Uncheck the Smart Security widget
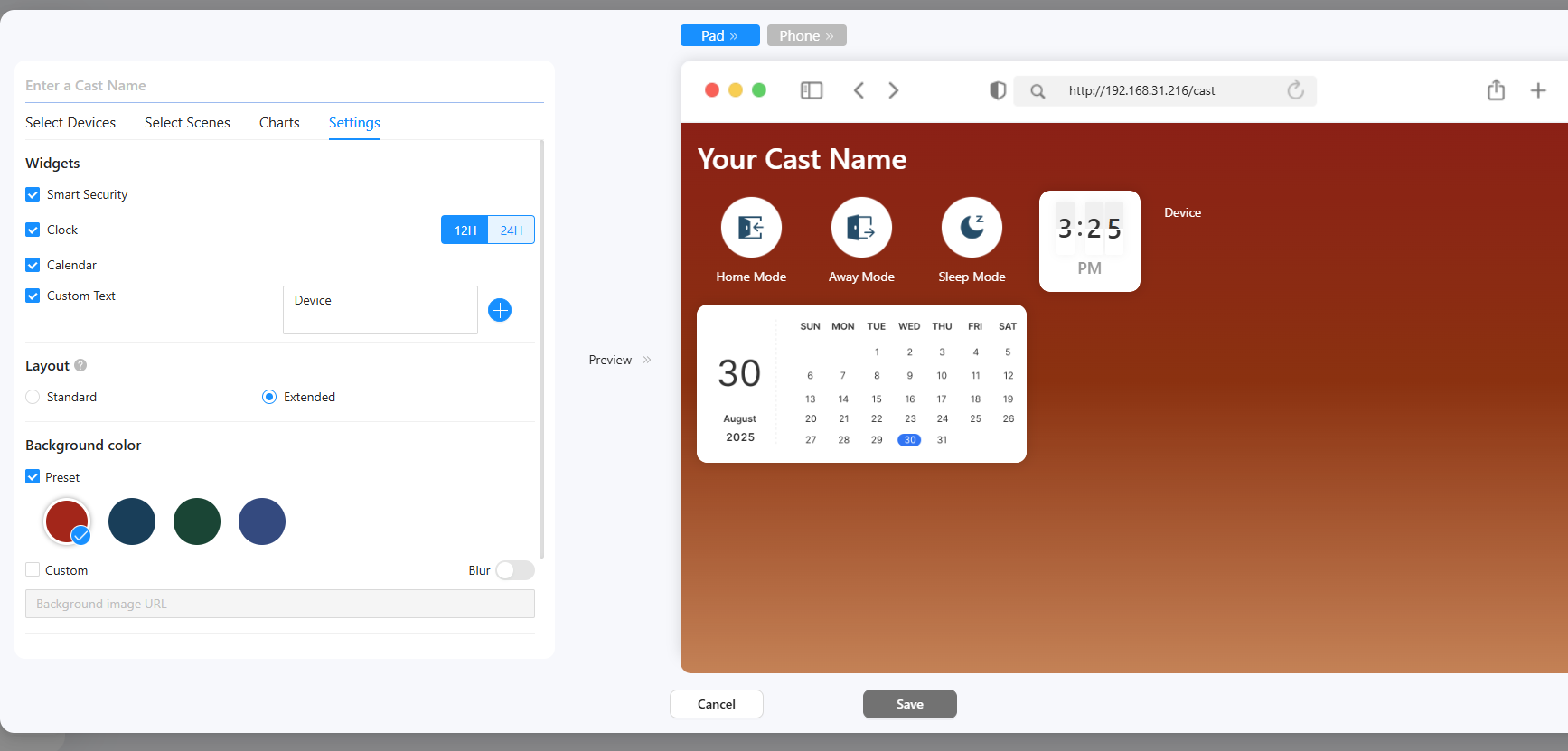 pos(33,194)
